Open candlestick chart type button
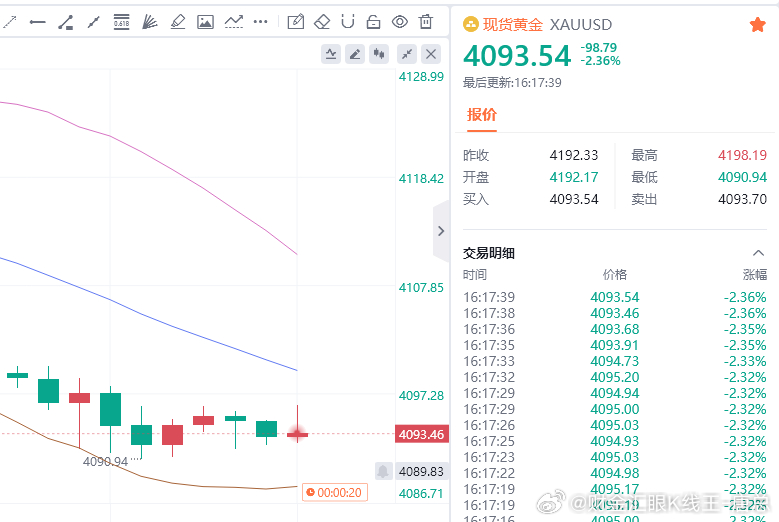The height and width of the screenshot is (522, 779). click(379, 54)
